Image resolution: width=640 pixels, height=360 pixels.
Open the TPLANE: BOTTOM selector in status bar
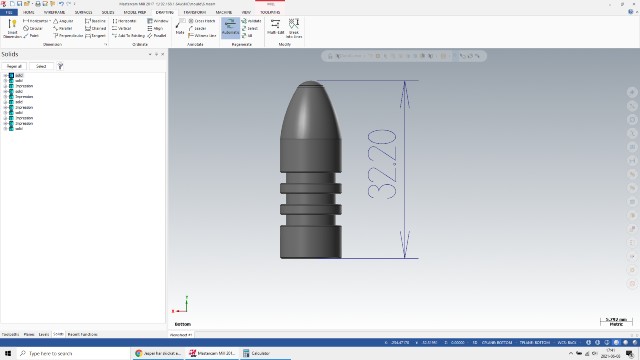click(534, 342)
